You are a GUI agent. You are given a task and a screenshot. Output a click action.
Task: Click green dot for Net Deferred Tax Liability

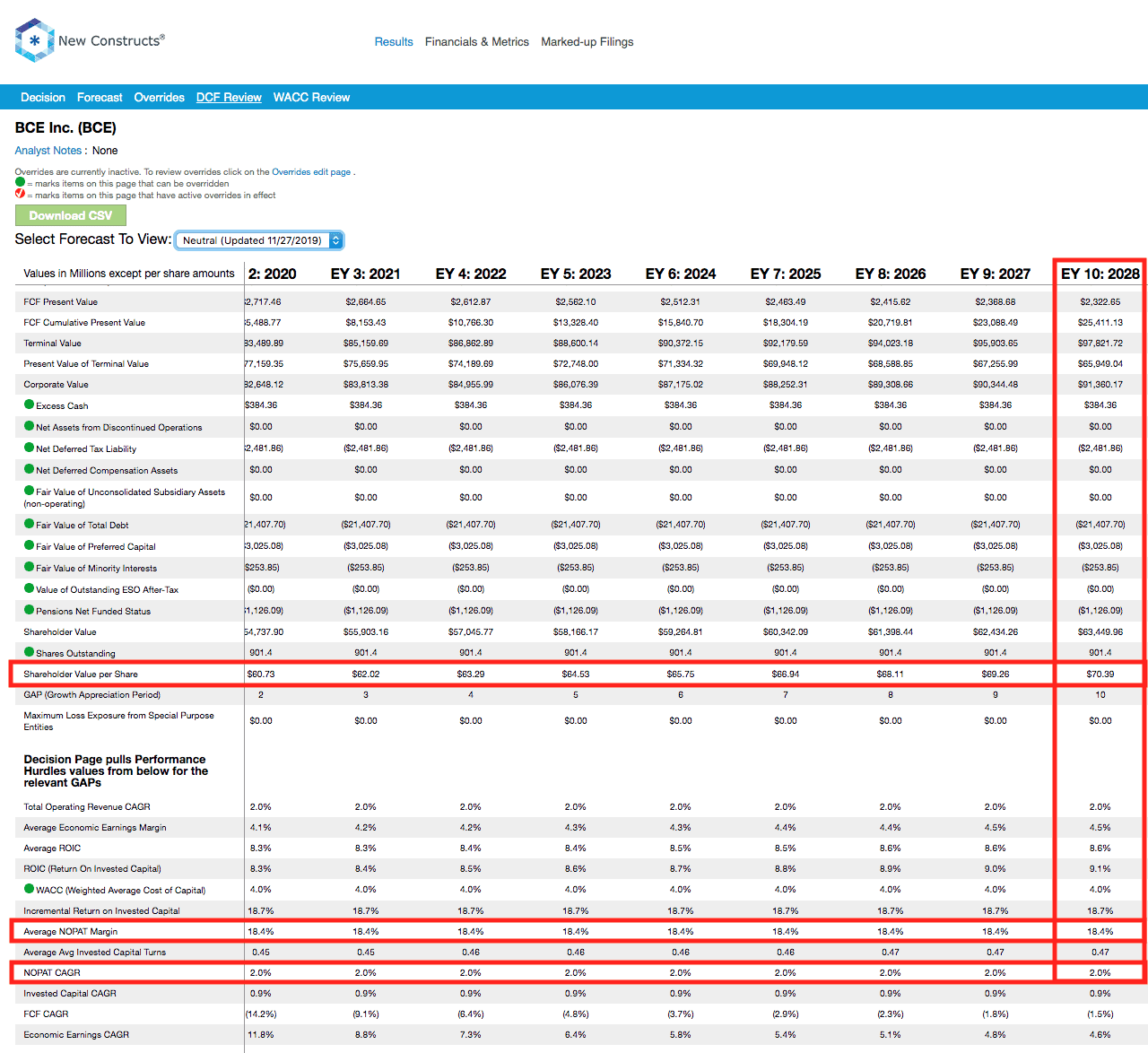tap(29, 448)
